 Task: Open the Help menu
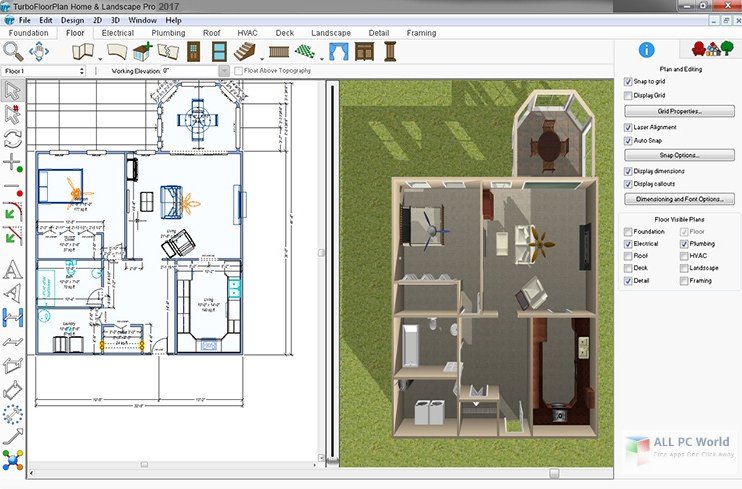(173, 20)
